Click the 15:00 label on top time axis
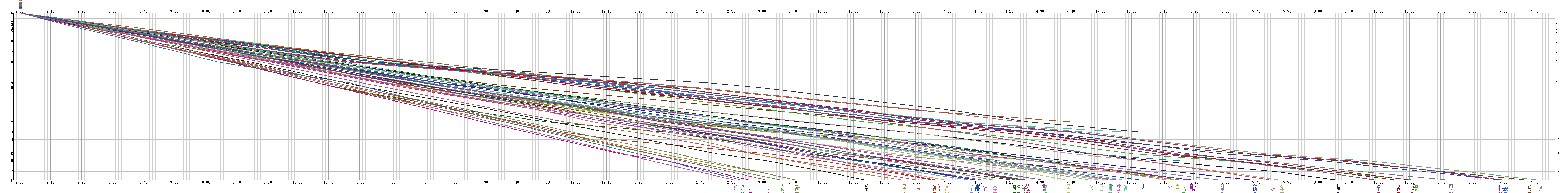1568x193 pixels. click(1131, 11)
